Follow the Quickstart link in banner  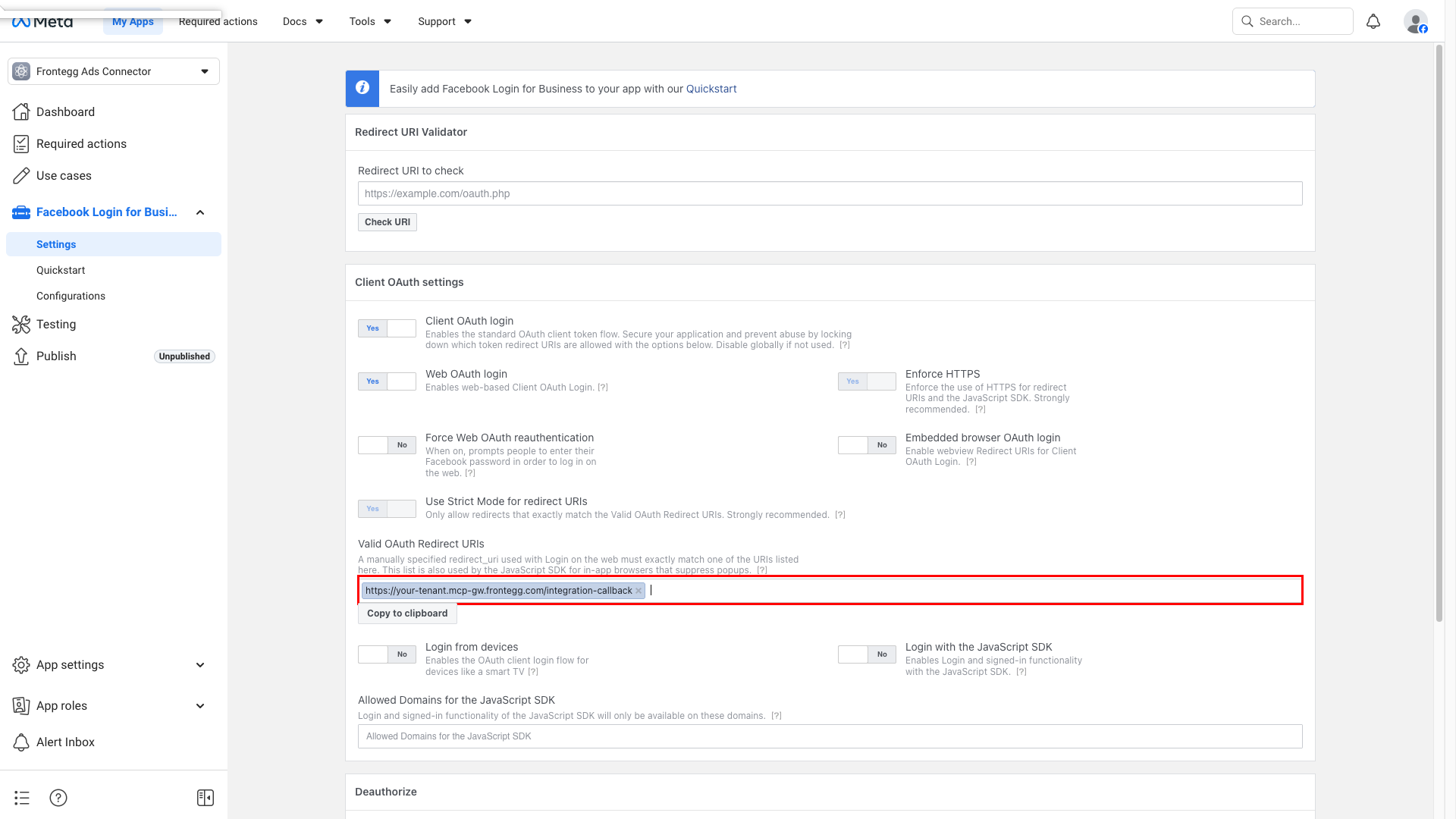point(711,89)
